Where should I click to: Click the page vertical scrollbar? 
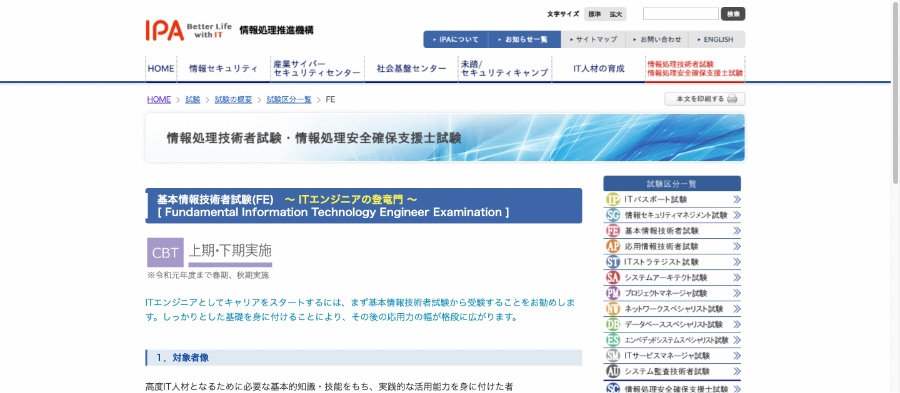(x=895, y=92)
